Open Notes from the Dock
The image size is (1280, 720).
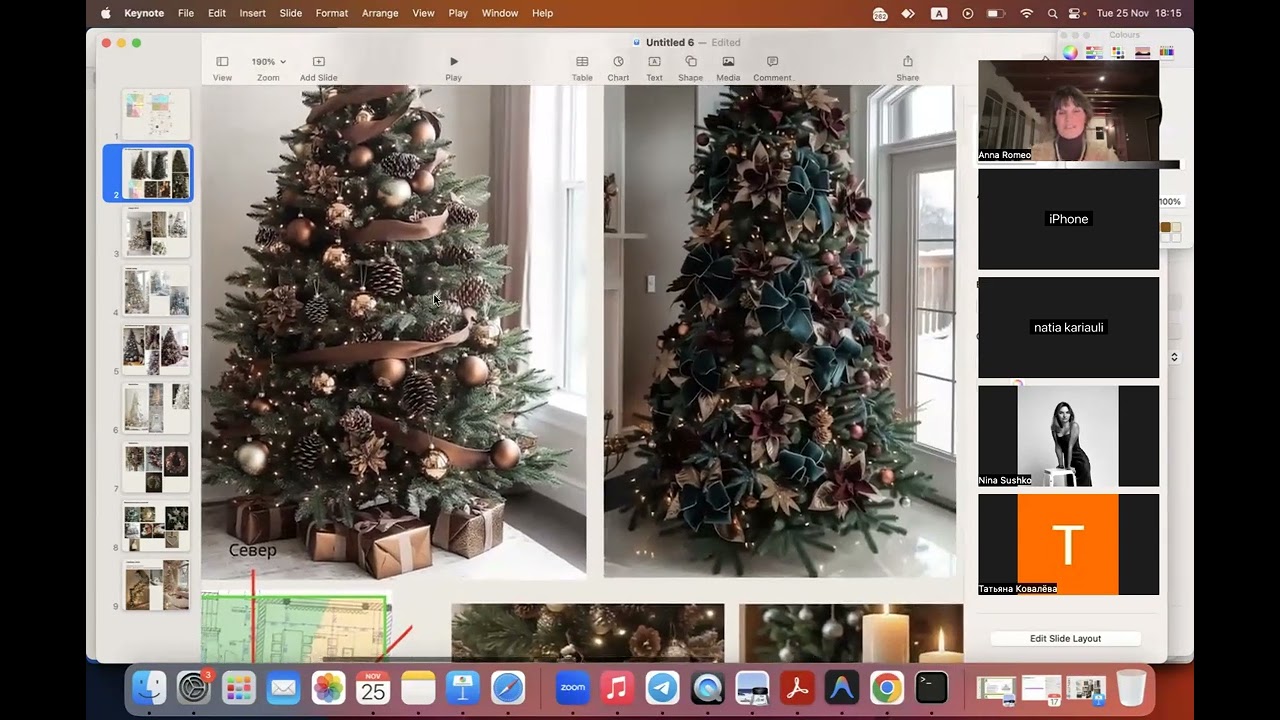pyautogui.click(x=418, y=688)
